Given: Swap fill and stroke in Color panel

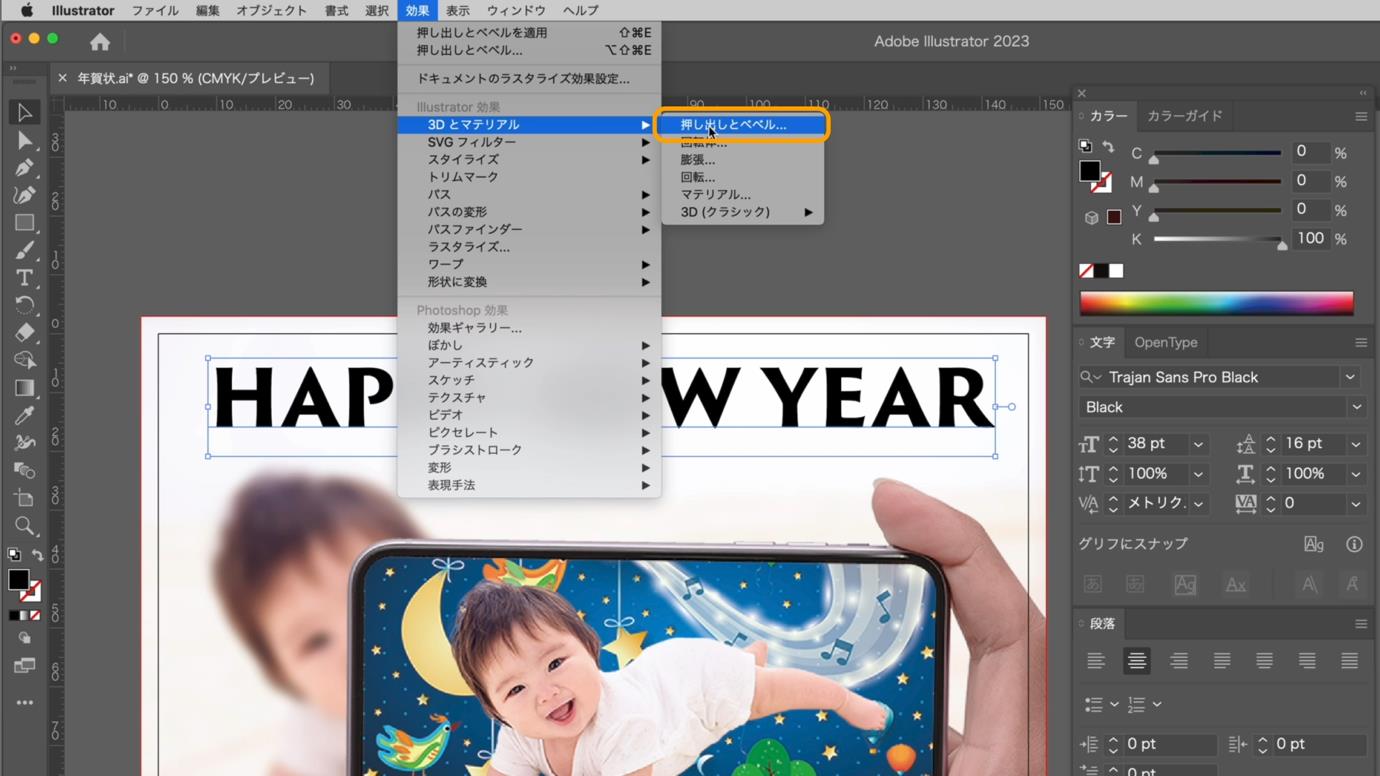Looking at the screenshot, I should point(1108,147).
